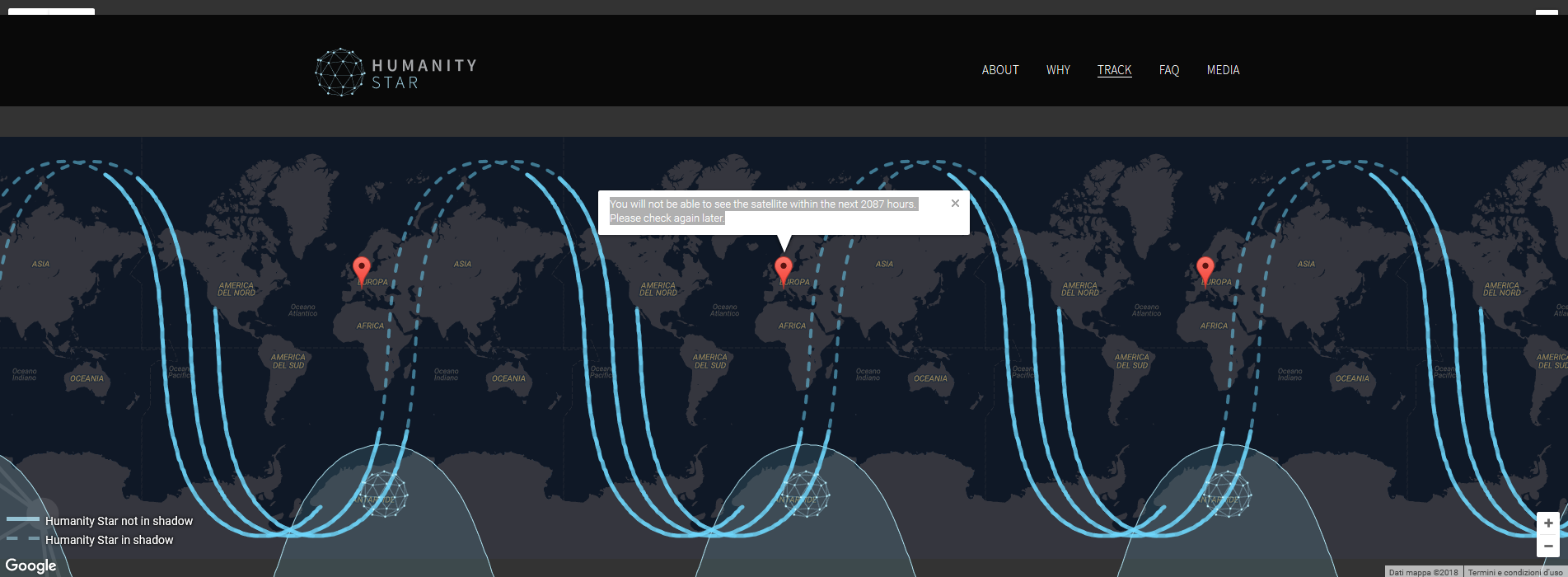This screenshot has width=1568, height=577.
Task: Open Termini e condizioni d'uso link
Action: [1516, 572]
